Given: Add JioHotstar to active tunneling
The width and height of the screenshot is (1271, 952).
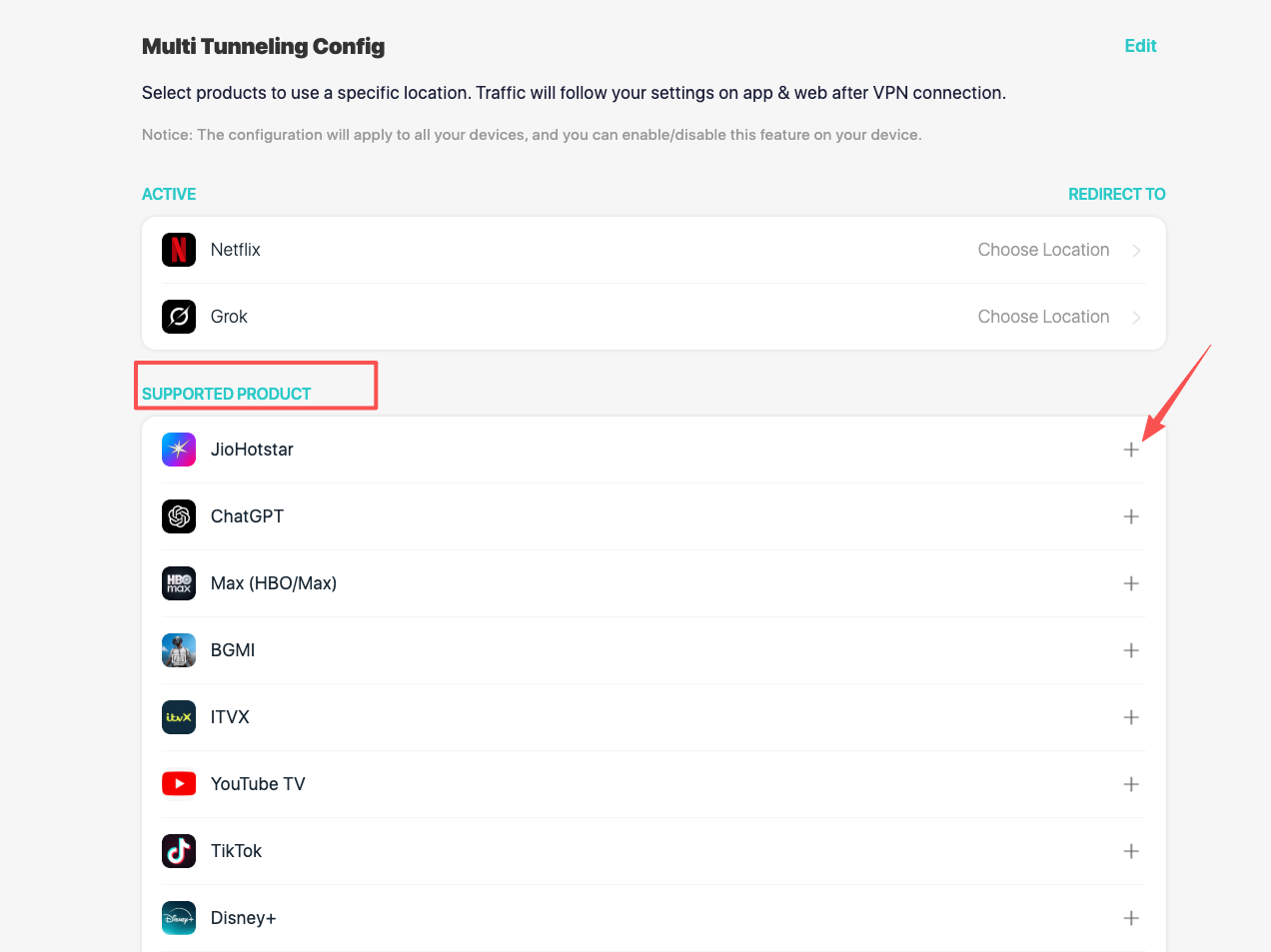Looking at the screenshot, I should pyautogui.click(x=1131, y=450).
